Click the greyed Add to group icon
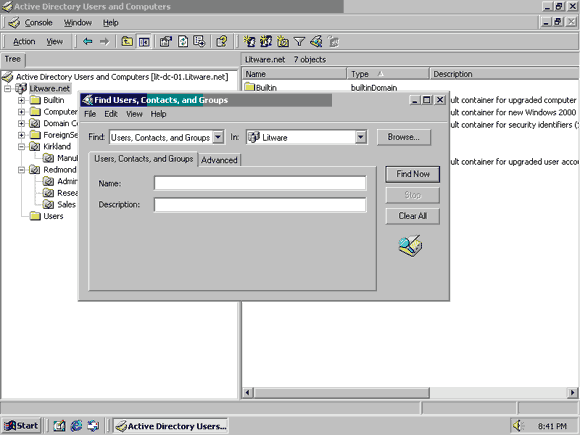Image resolution: width=580 pixels, height=435 pixels. pos(333,41)
